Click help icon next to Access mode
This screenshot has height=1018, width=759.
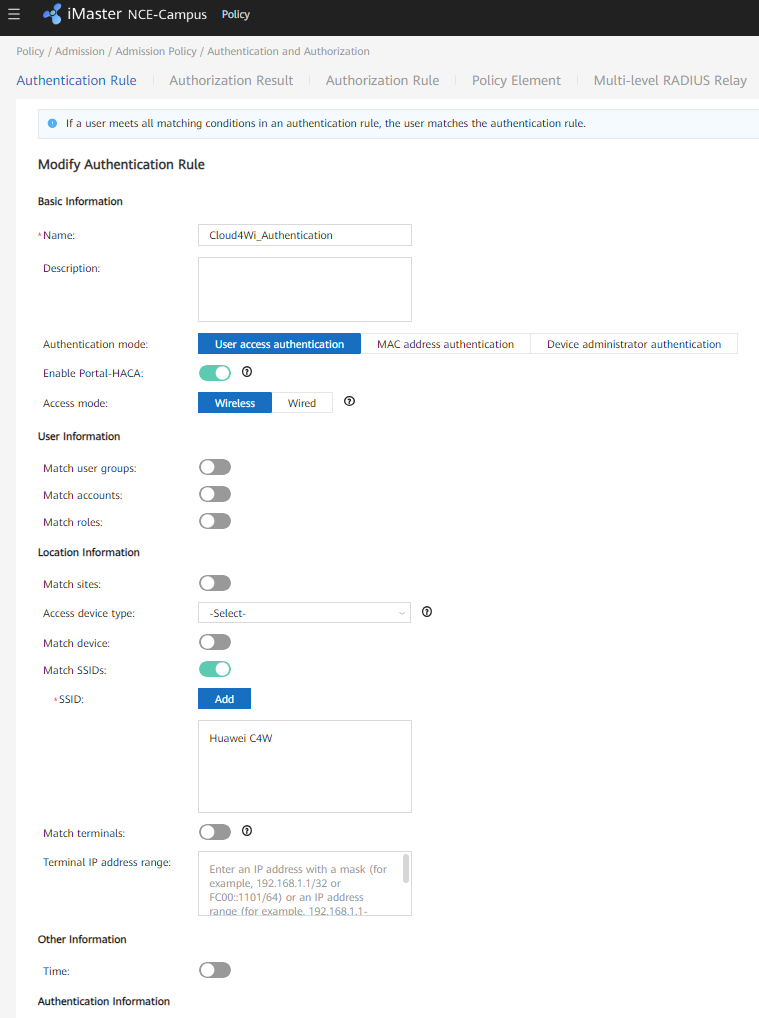coord(349,402)
